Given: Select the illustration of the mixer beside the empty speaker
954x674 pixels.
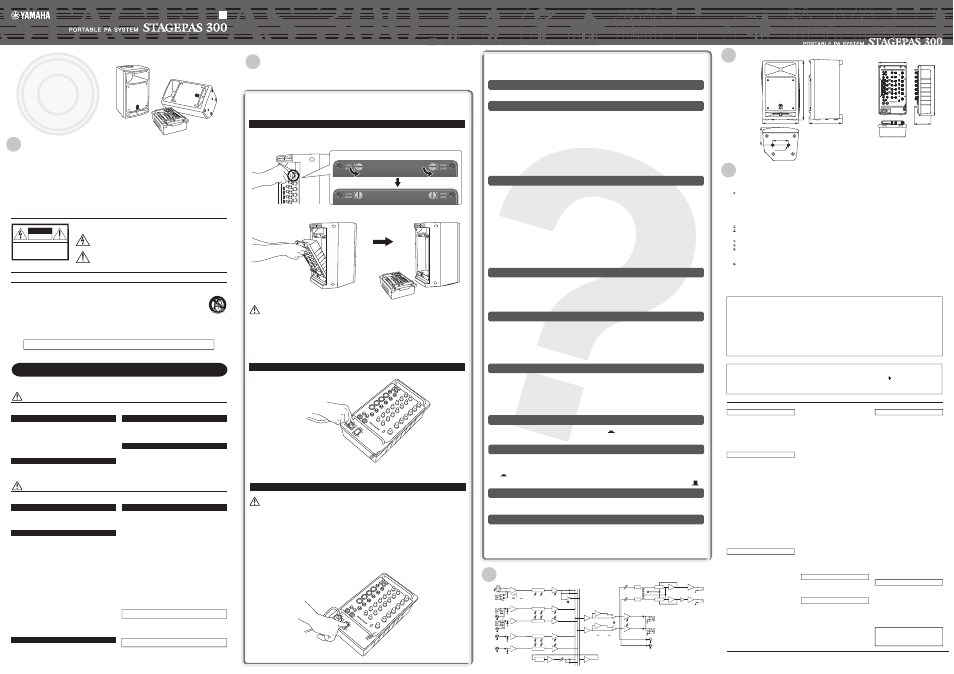Looking at the screenshot, I should coord(419,260).
